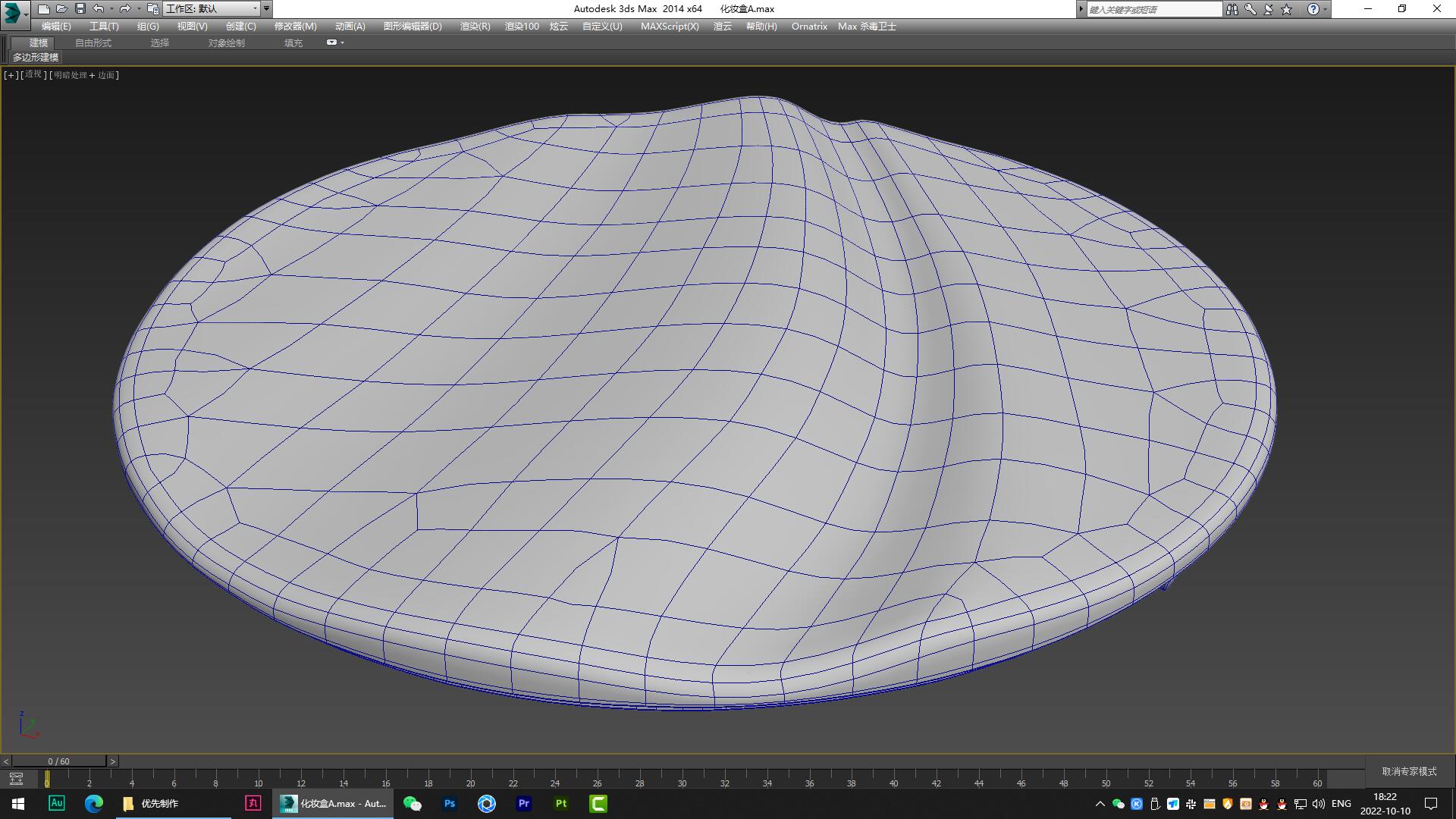Toggle the ENG input language indicator

[1341, 803]
